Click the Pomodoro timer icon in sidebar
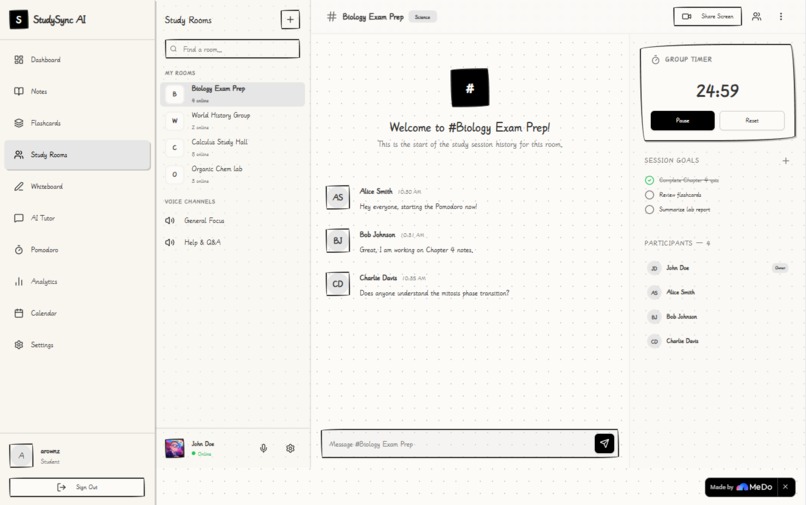The width and height of the screenshot is (806, 505). tap(19, 250)
